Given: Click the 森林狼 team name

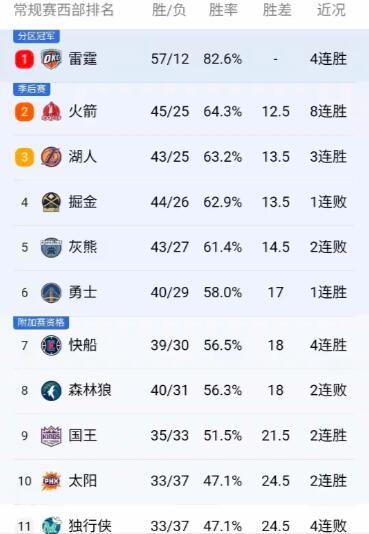Looking at the screenshot, I should (90, 390).
